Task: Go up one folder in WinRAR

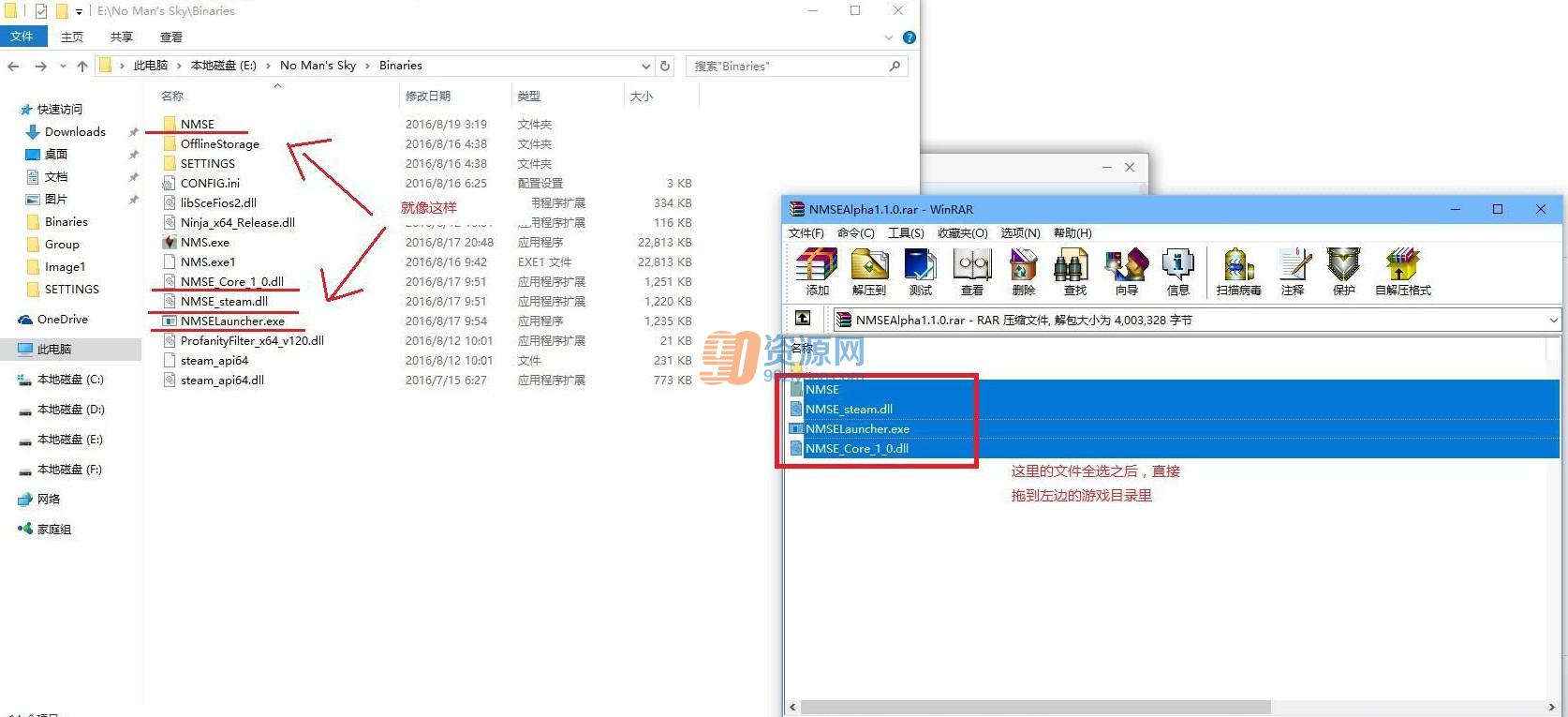Action: point(803,319)
